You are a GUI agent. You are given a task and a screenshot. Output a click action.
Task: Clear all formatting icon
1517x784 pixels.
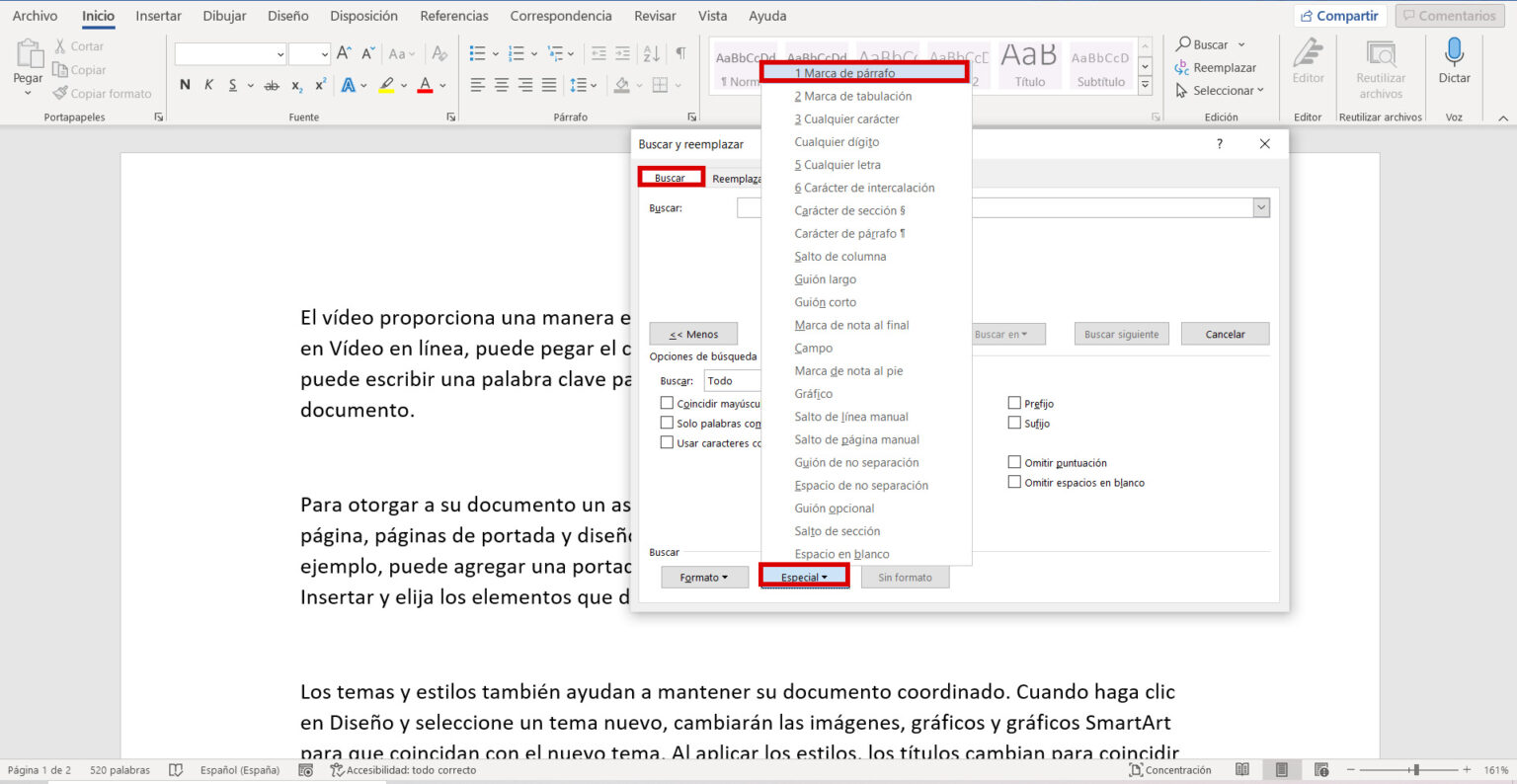(439, 53)
